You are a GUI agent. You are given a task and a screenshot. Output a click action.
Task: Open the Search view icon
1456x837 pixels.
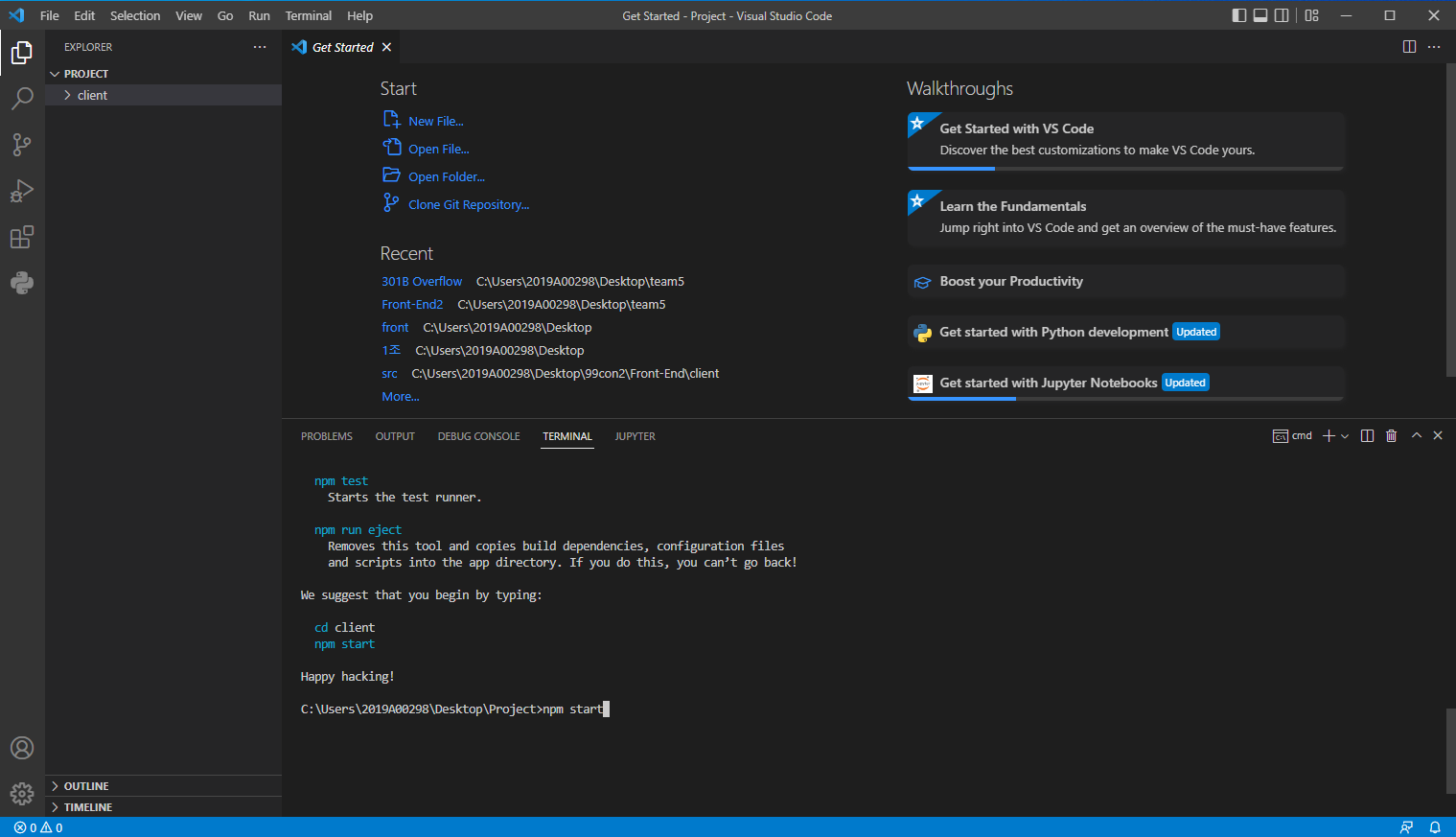coord(22,98)
